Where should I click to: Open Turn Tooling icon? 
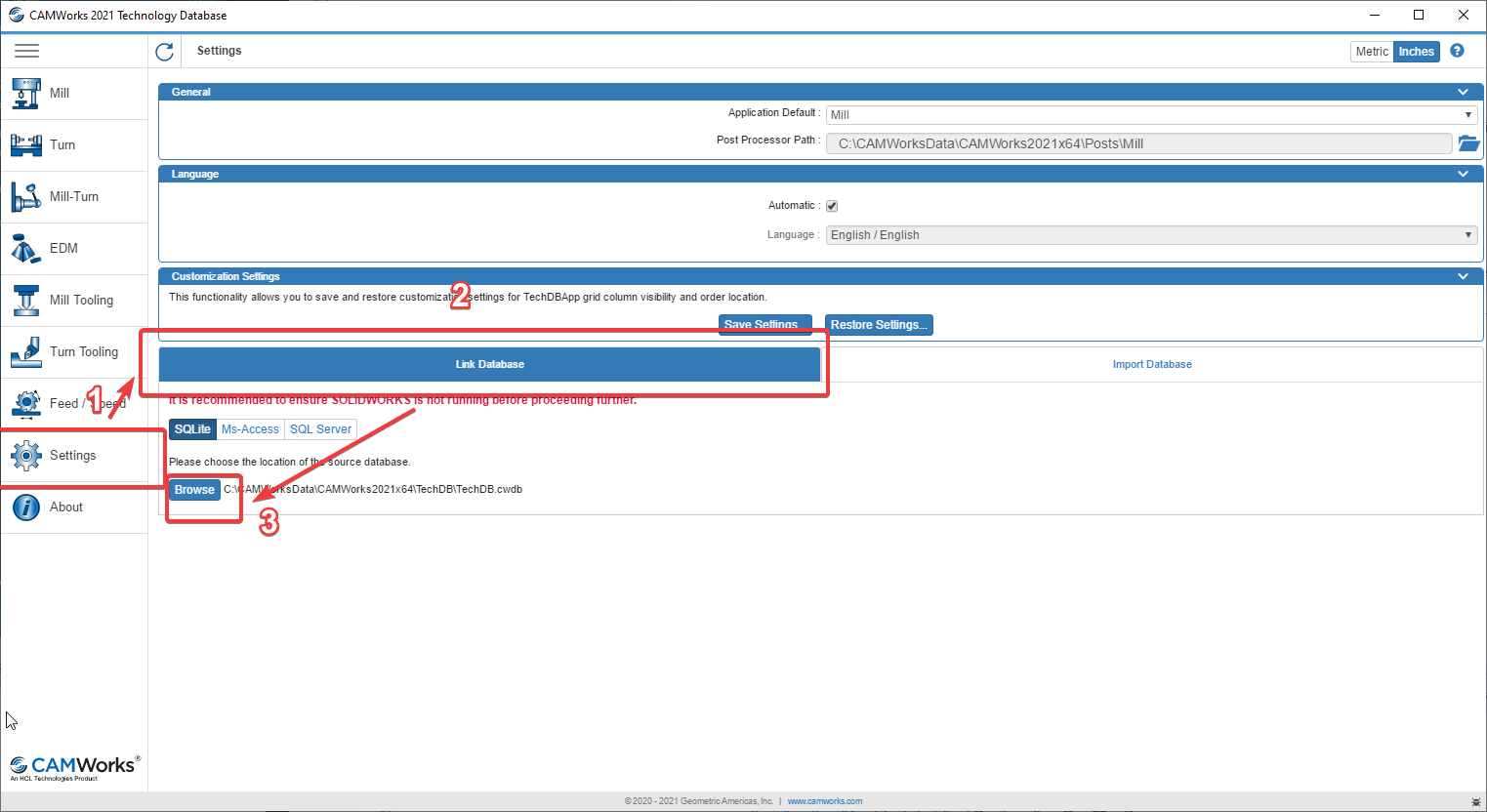click(26, 352)
